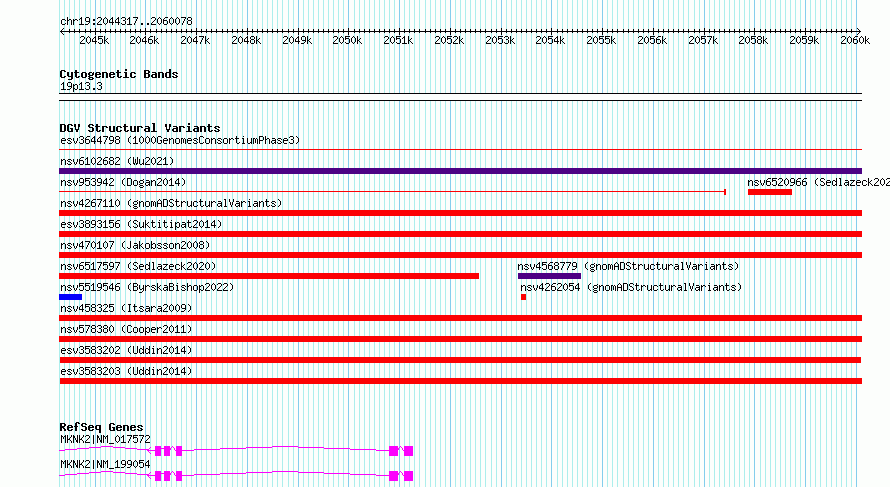Screen dimensions: 890x487
Task: Open variant nsv5519546 (ByrskaBishop2022) label
Action: (147, 287)
